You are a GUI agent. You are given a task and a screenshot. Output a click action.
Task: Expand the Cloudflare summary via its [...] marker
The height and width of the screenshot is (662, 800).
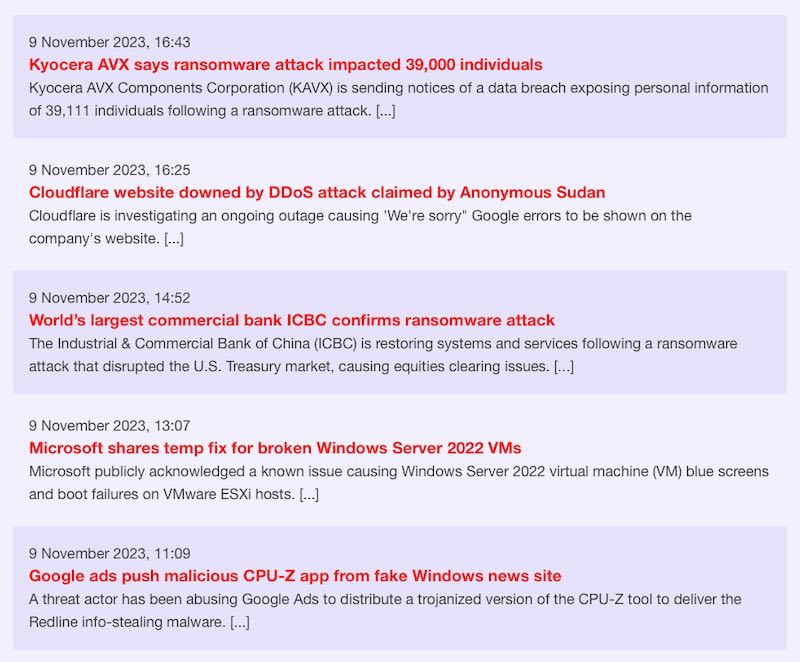[x=174, y=239]
